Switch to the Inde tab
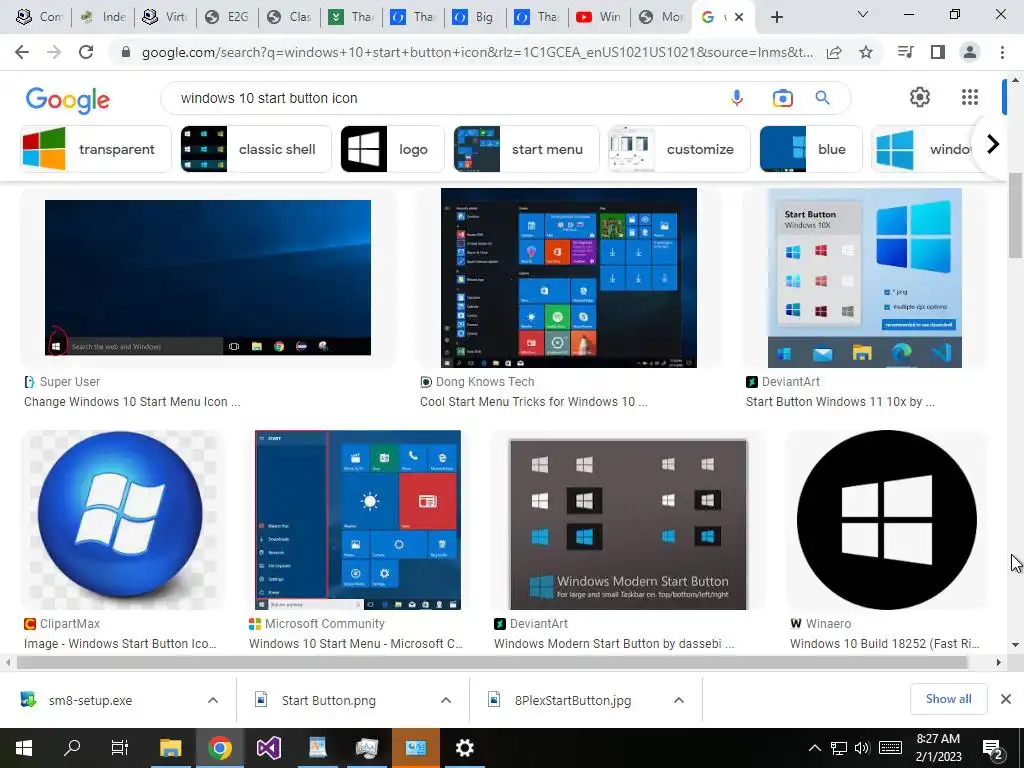 click(x=103, y=17)
